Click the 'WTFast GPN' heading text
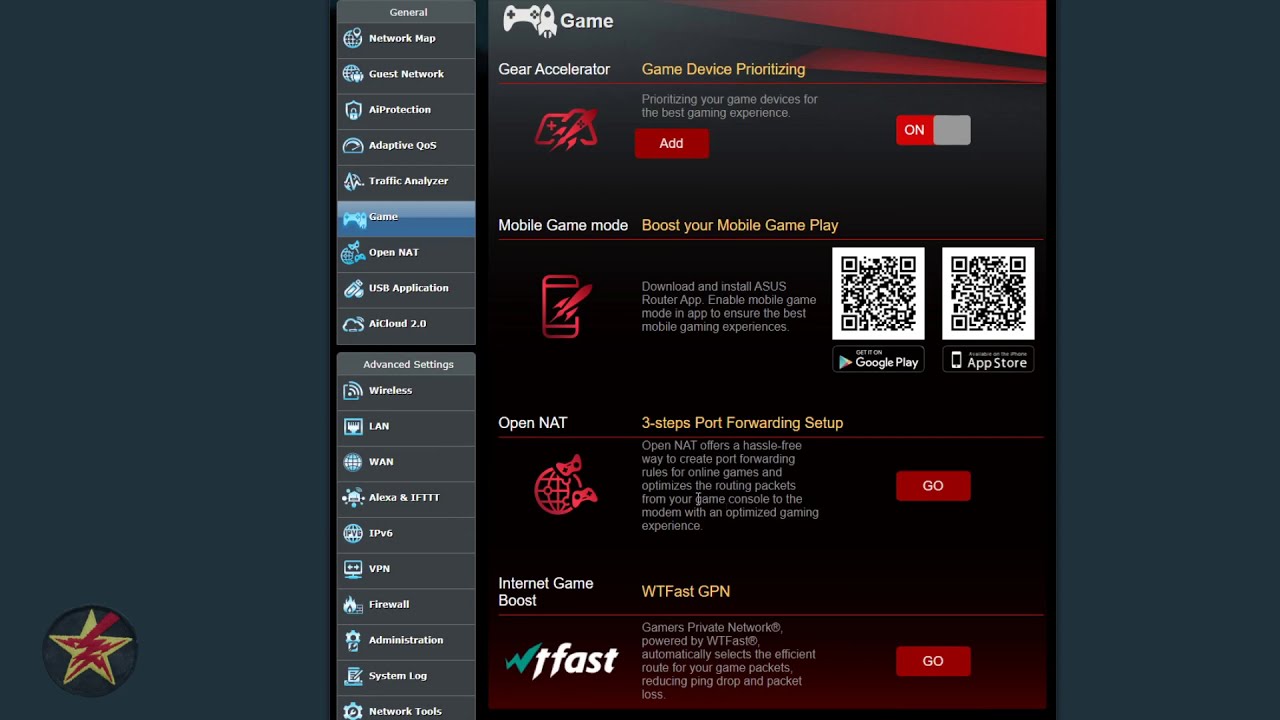The width and height of the screenshot is (1280, 720). [686, 591]
